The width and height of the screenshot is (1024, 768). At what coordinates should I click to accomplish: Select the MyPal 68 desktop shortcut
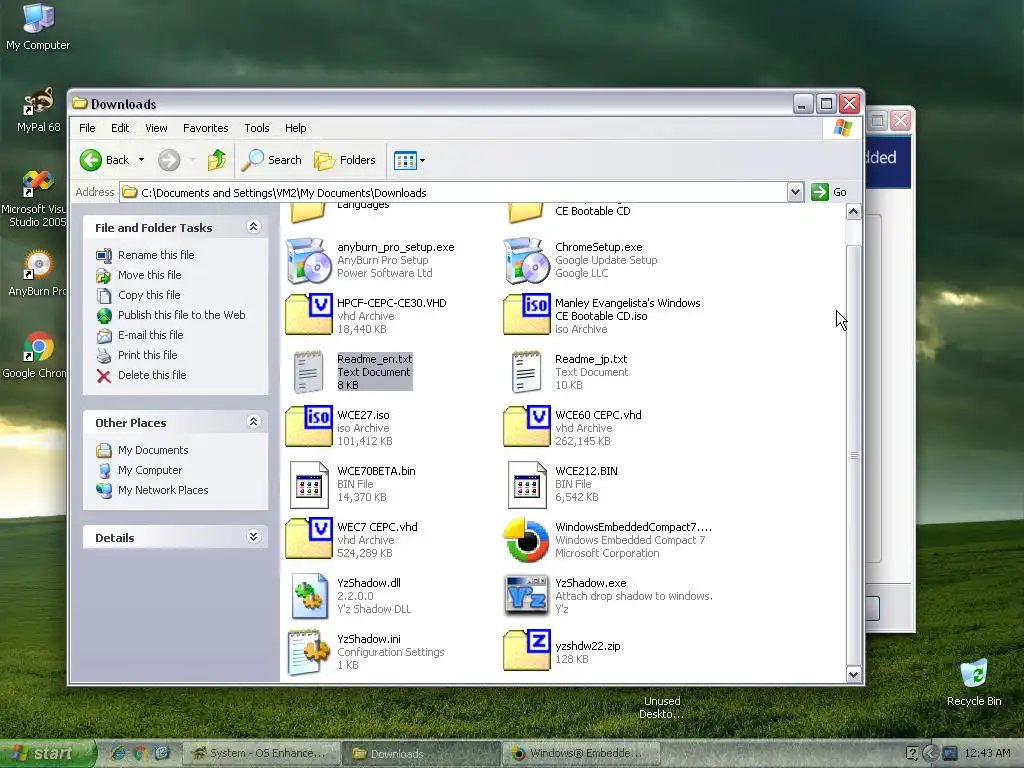(38, 110)
